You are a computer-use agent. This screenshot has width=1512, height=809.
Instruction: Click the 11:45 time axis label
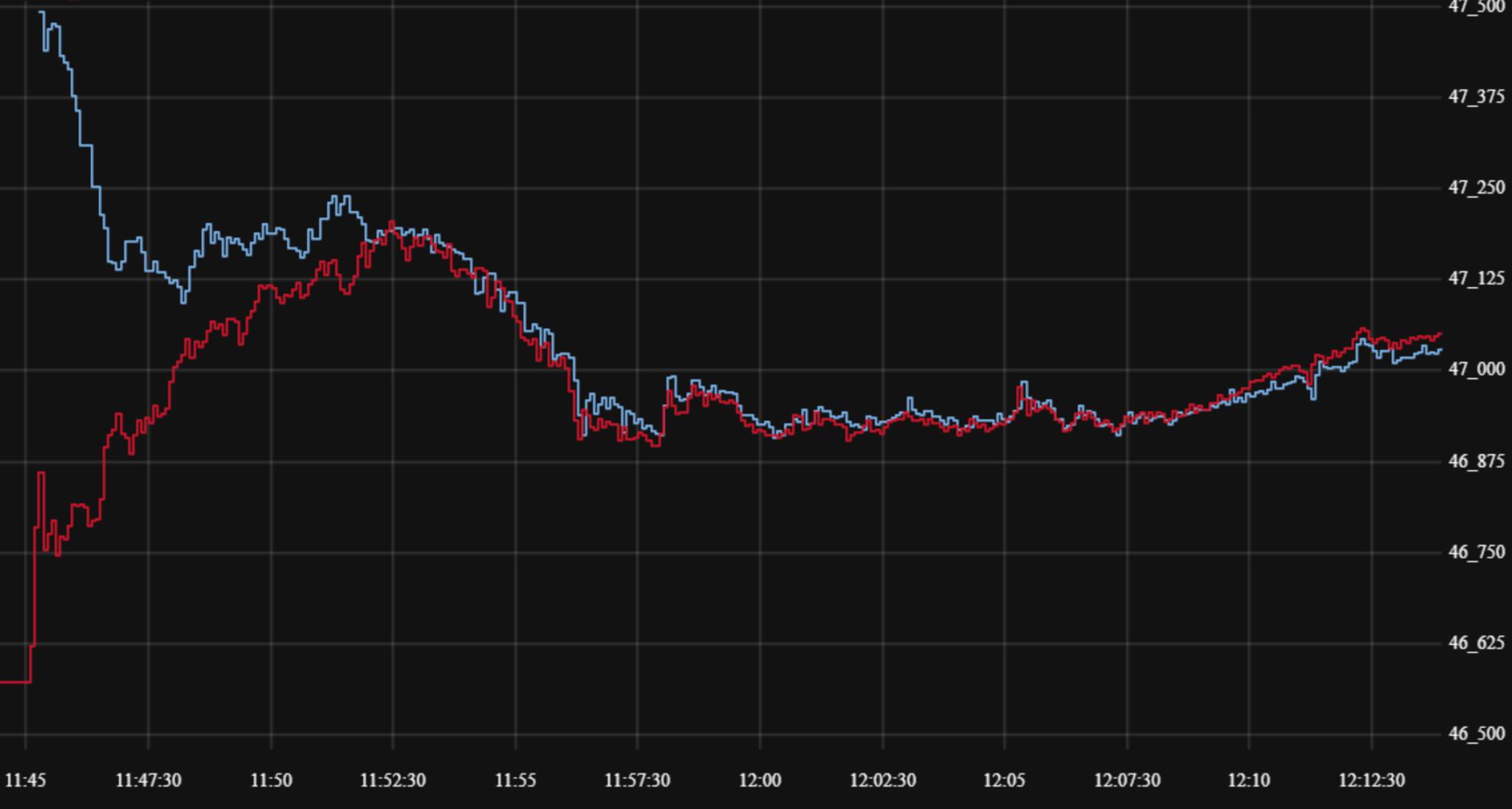pyautogui.click(x=25, y=780)
